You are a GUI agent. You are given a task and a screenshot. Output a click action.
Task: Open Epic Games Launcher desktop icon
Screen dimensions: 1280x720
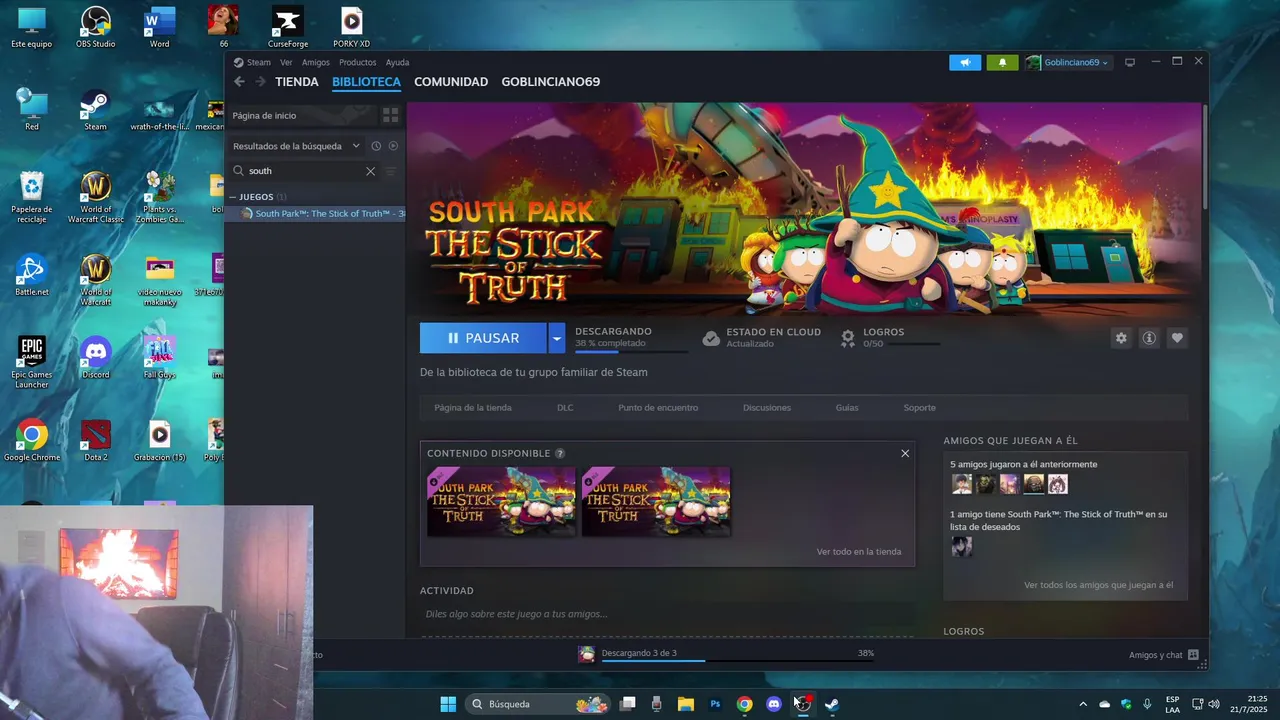[31, 362]
